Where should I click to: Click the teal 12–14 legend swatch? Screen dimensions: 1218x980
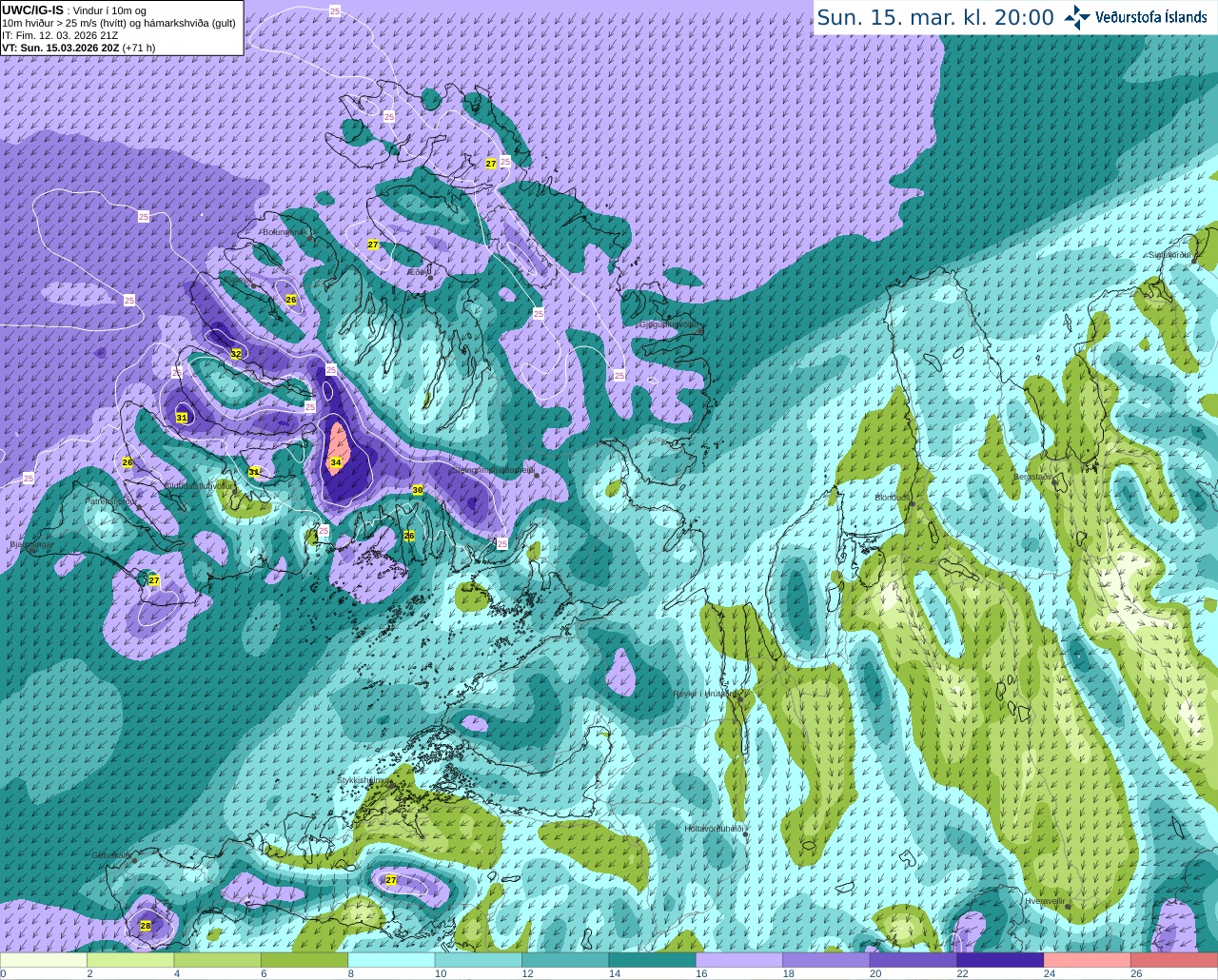point(566,960)
